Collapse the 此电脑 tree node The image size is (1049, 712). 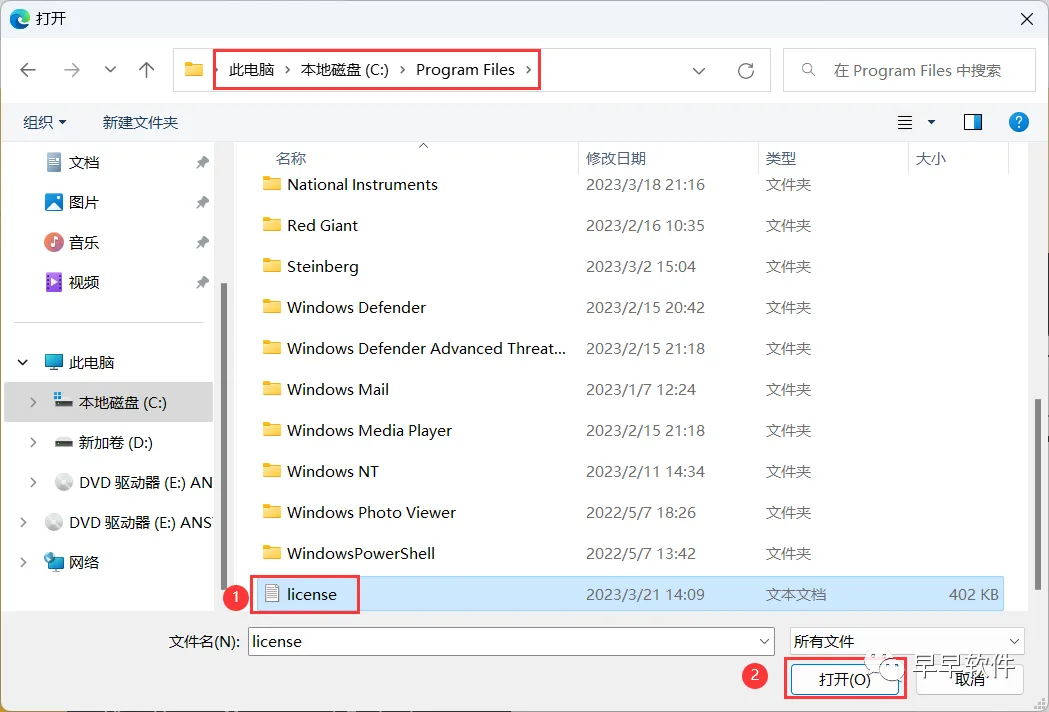[23, 362]
